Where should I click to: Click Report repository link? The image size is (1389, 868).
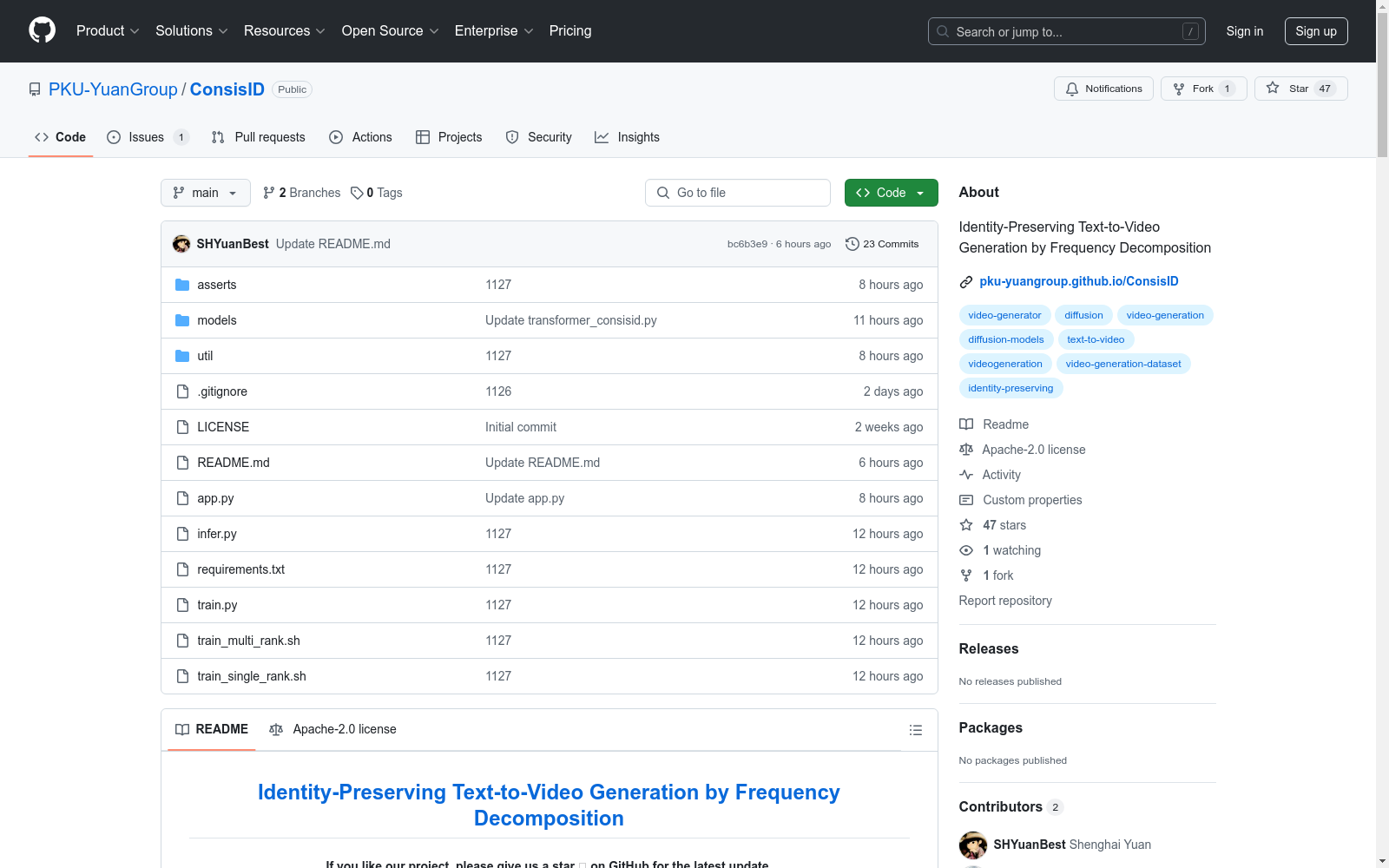pos(1005,601)
